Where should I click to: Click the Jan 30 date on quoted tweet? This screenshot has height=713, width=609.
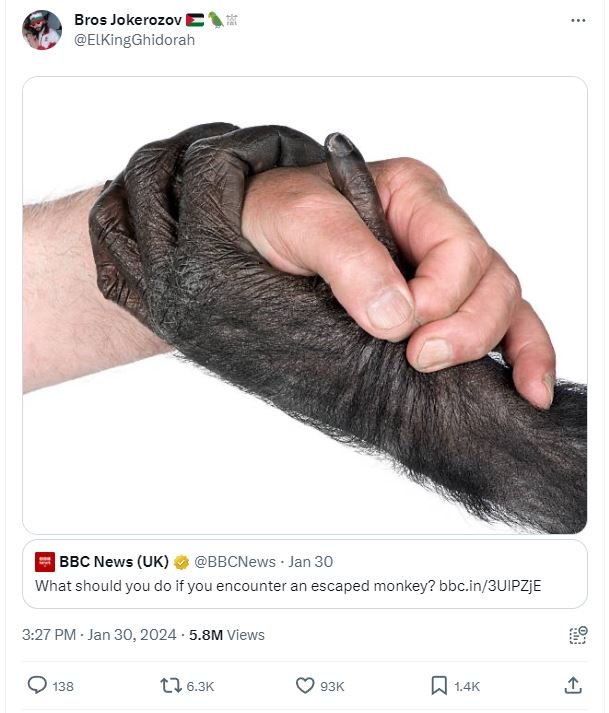point(310,562)
